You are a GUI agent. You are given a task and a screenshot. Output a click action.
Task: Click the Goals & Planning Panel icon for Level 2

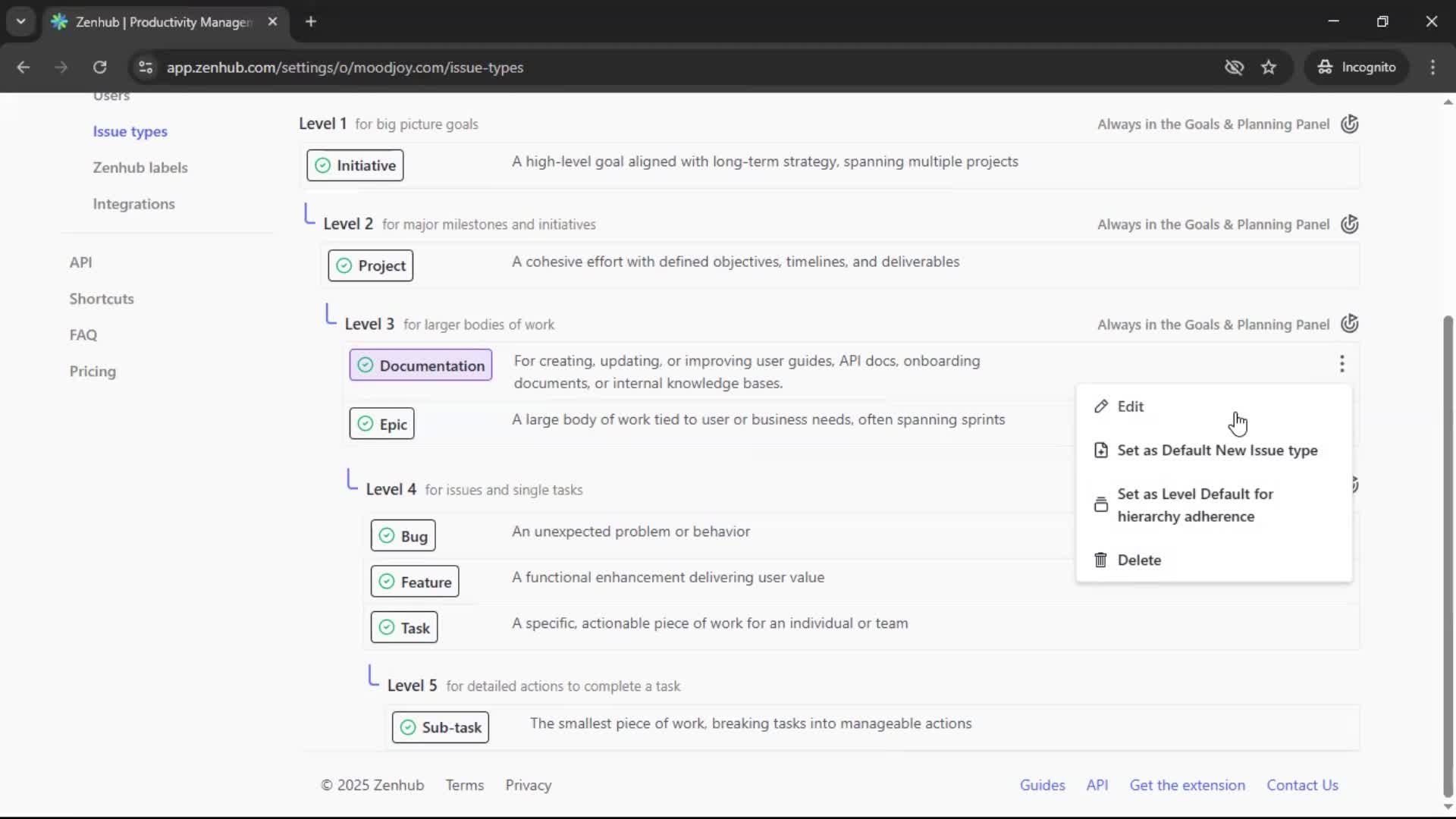click(1351, 224)
